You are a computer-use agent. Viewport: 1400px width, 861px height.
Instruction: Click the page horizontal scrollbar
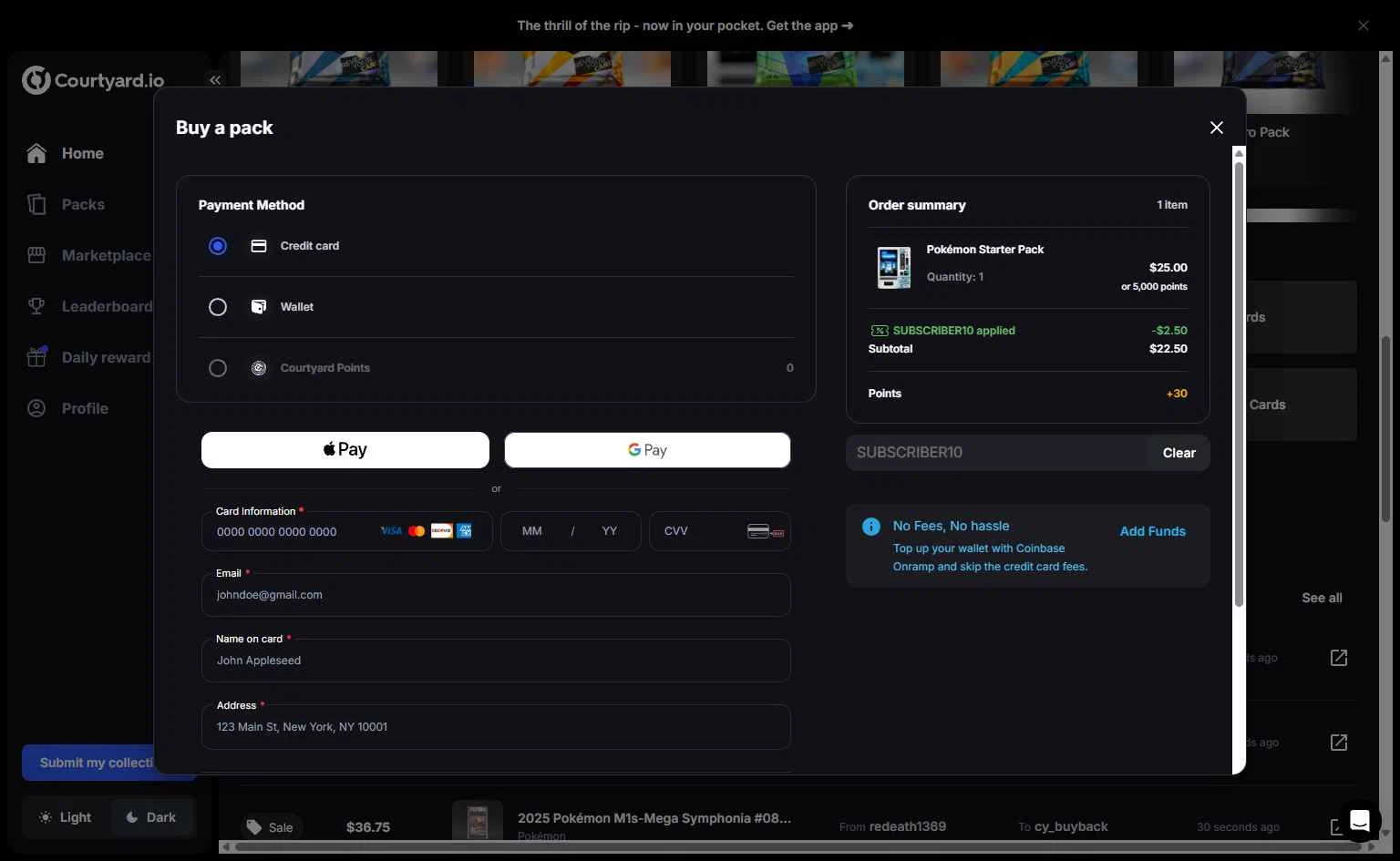pos(798,846)
